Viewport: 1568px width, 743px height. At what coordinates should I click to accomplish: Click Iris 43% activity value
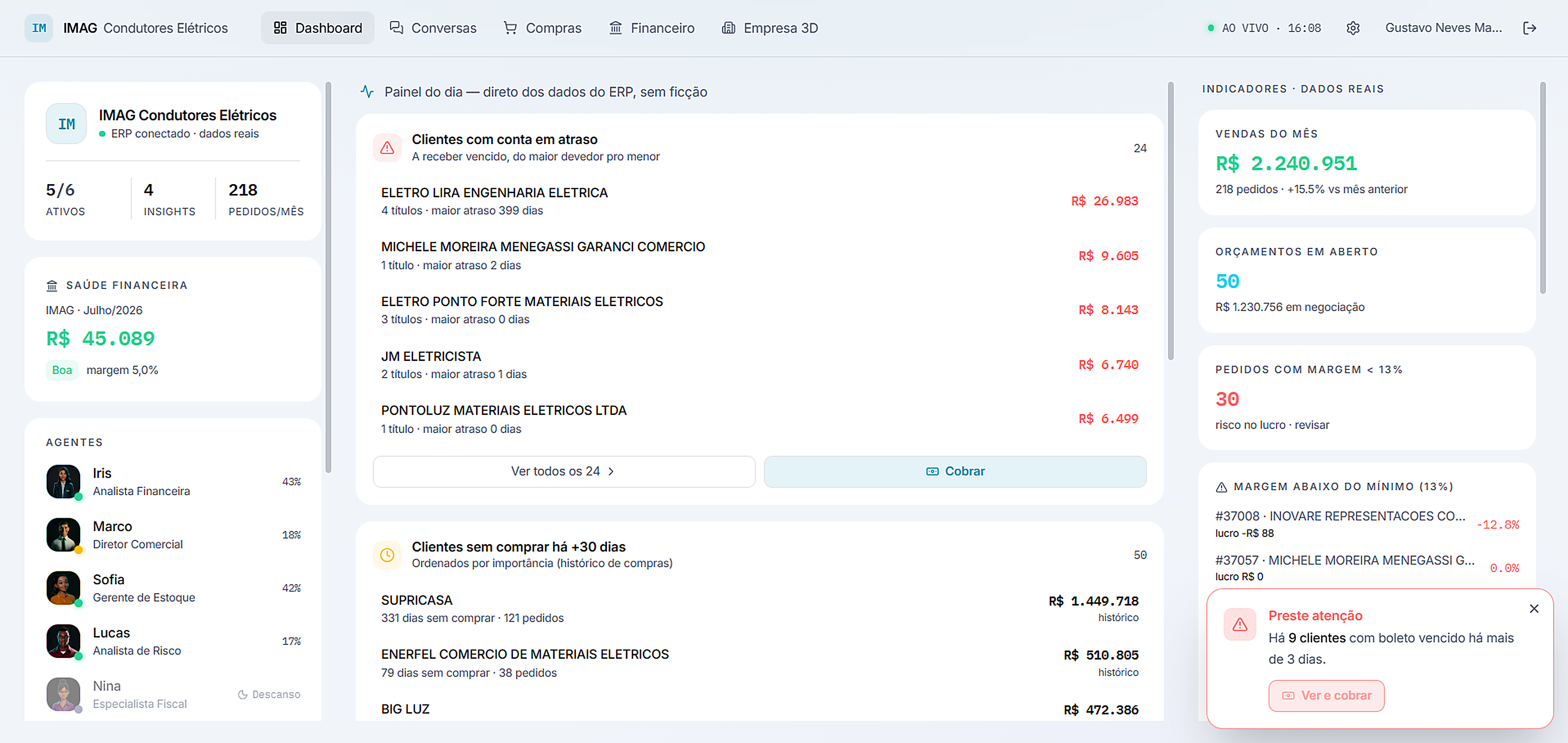tap(291, 482)
